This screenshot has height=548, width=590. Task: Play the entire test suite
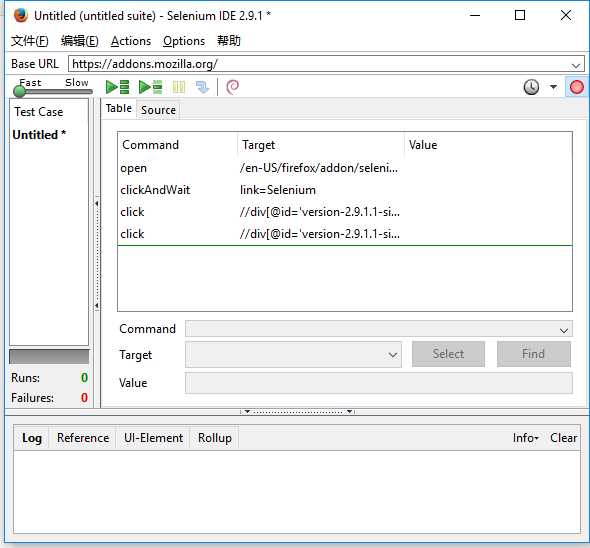[117, 87]
